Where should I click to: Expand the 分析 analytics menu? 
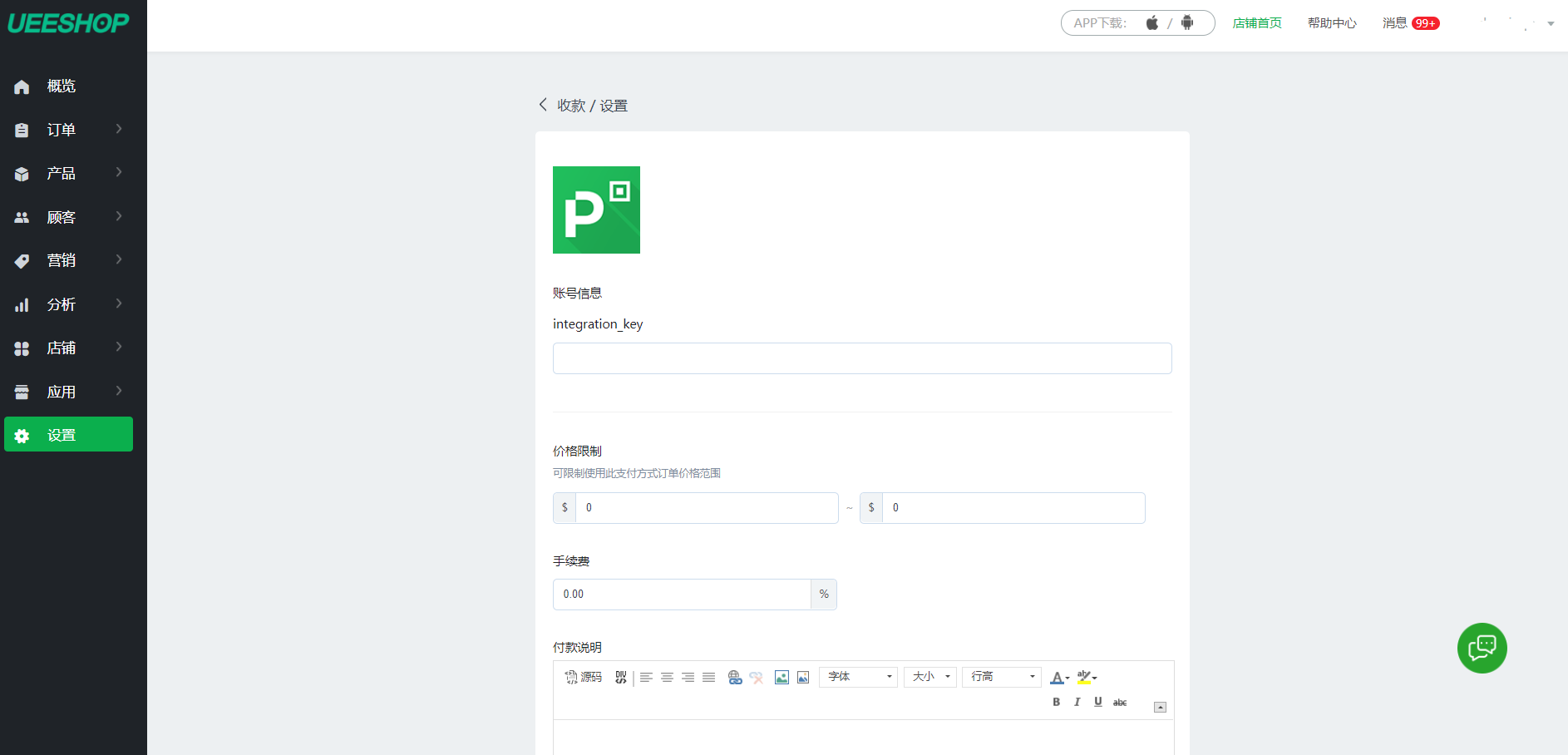[x=68, y=304]
